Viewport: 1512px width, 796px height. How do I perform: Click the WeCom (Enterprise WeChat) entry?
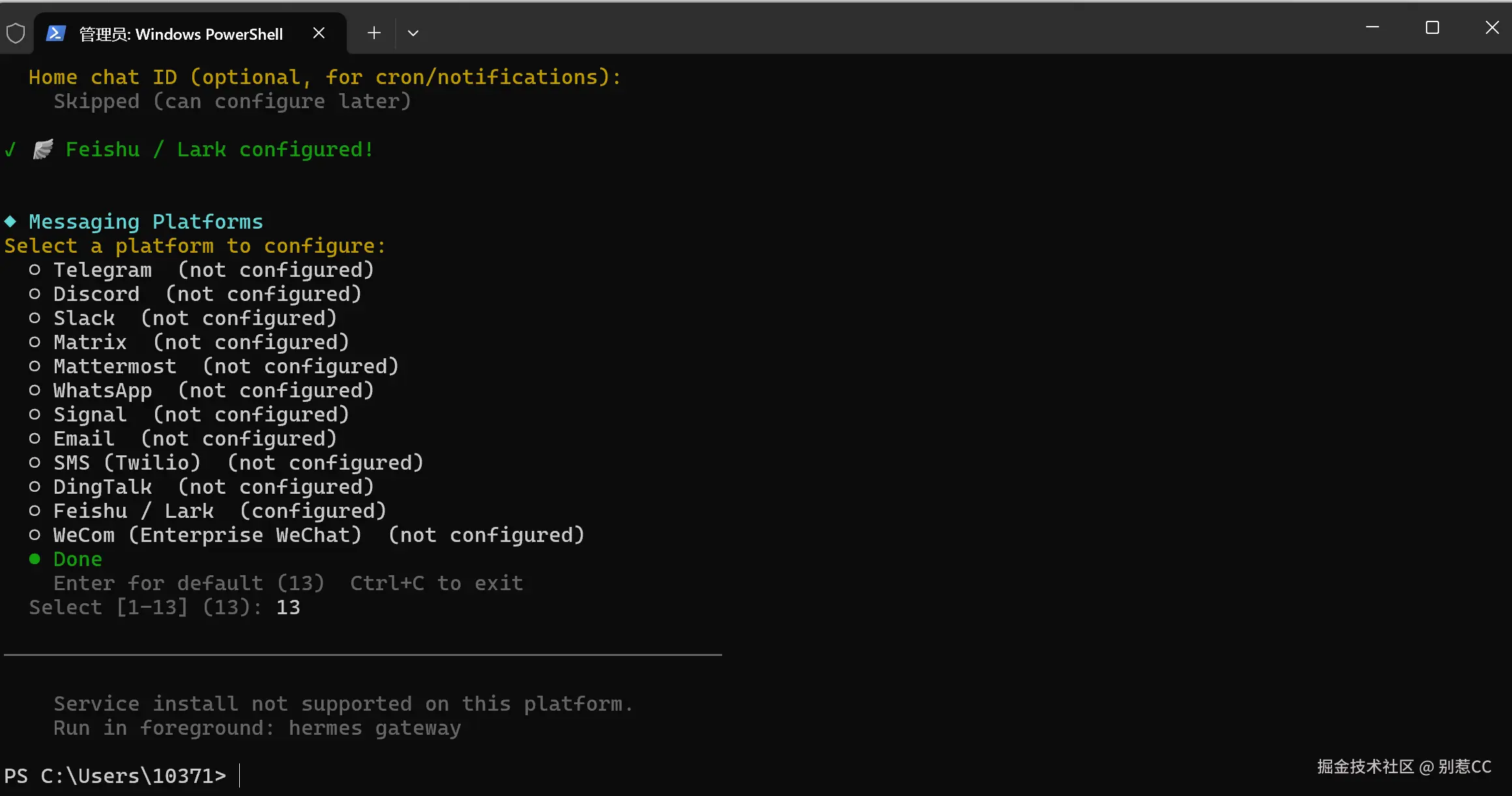tap(207, 535)
